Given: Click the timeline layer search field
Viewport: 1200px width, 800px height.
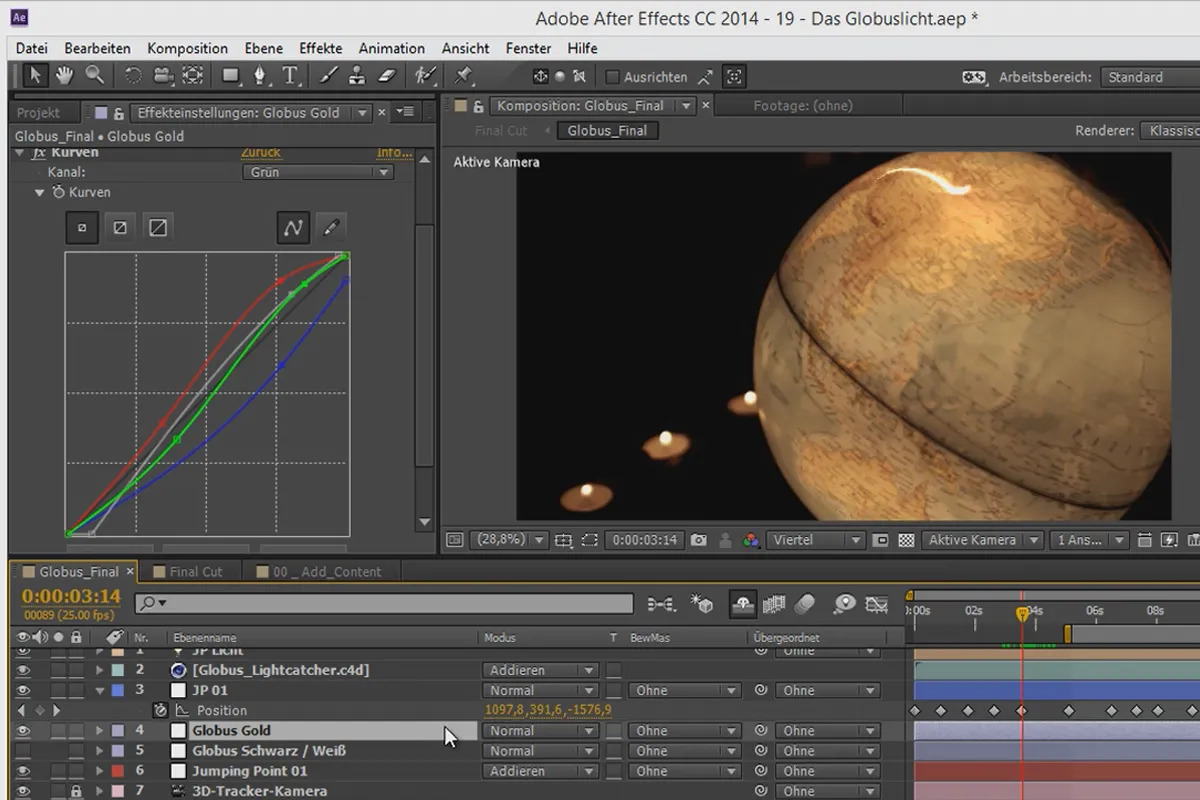Looking at the screenshot, I should point(384,603).
